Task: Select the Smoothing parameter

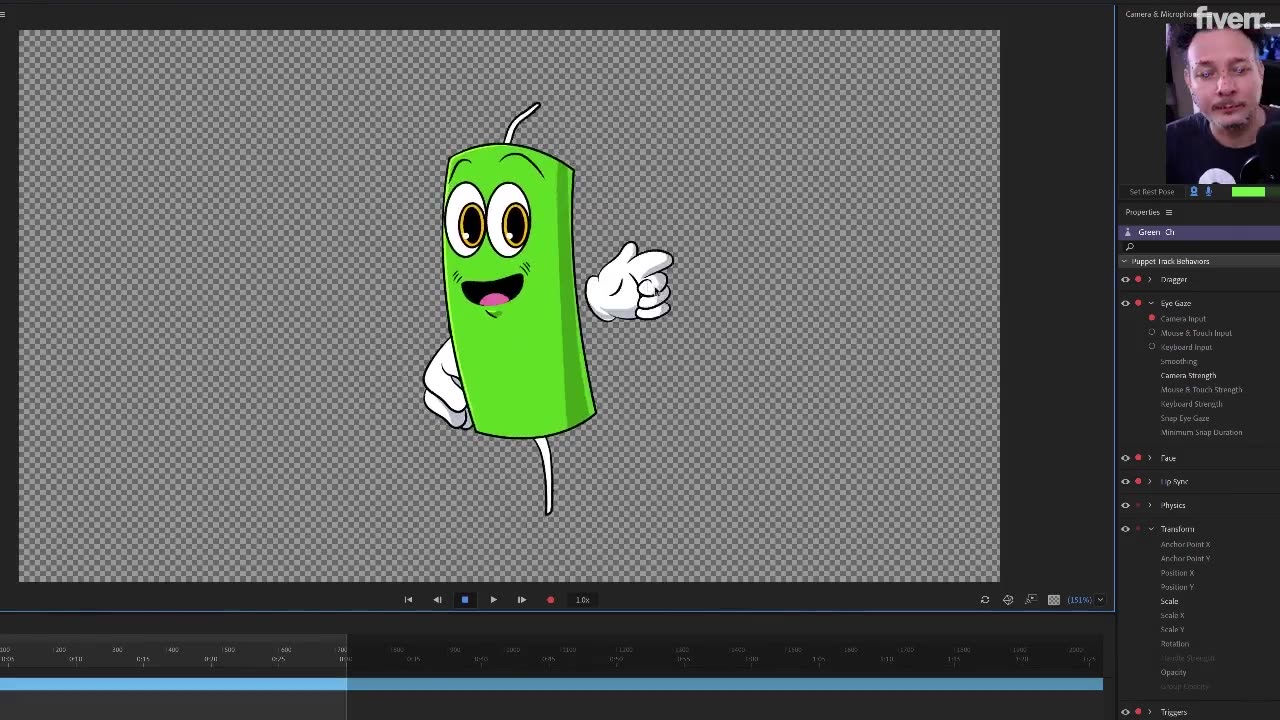Action: click(1179, 361)
